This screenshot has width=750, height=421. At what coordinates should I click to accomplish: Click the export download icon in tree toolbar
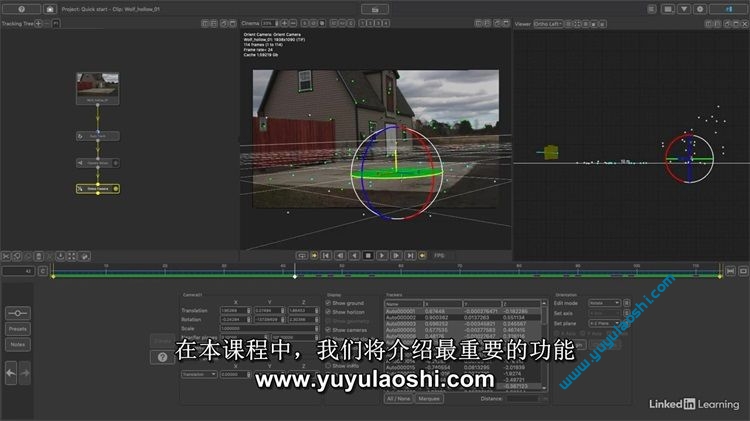(60, 256)
